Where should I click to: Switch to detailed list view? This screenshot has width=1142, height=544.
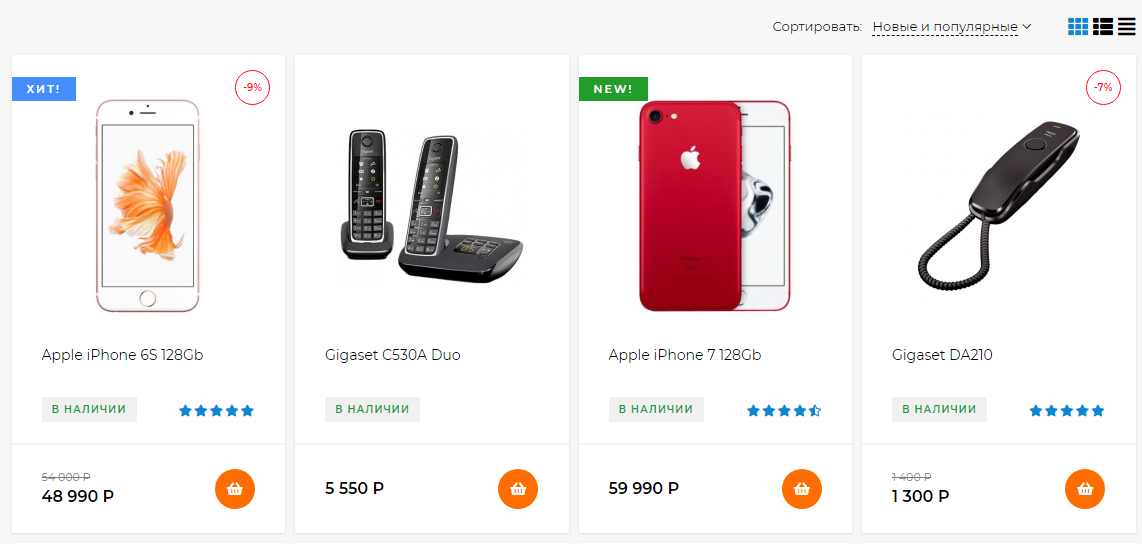tap(1103, 27)
